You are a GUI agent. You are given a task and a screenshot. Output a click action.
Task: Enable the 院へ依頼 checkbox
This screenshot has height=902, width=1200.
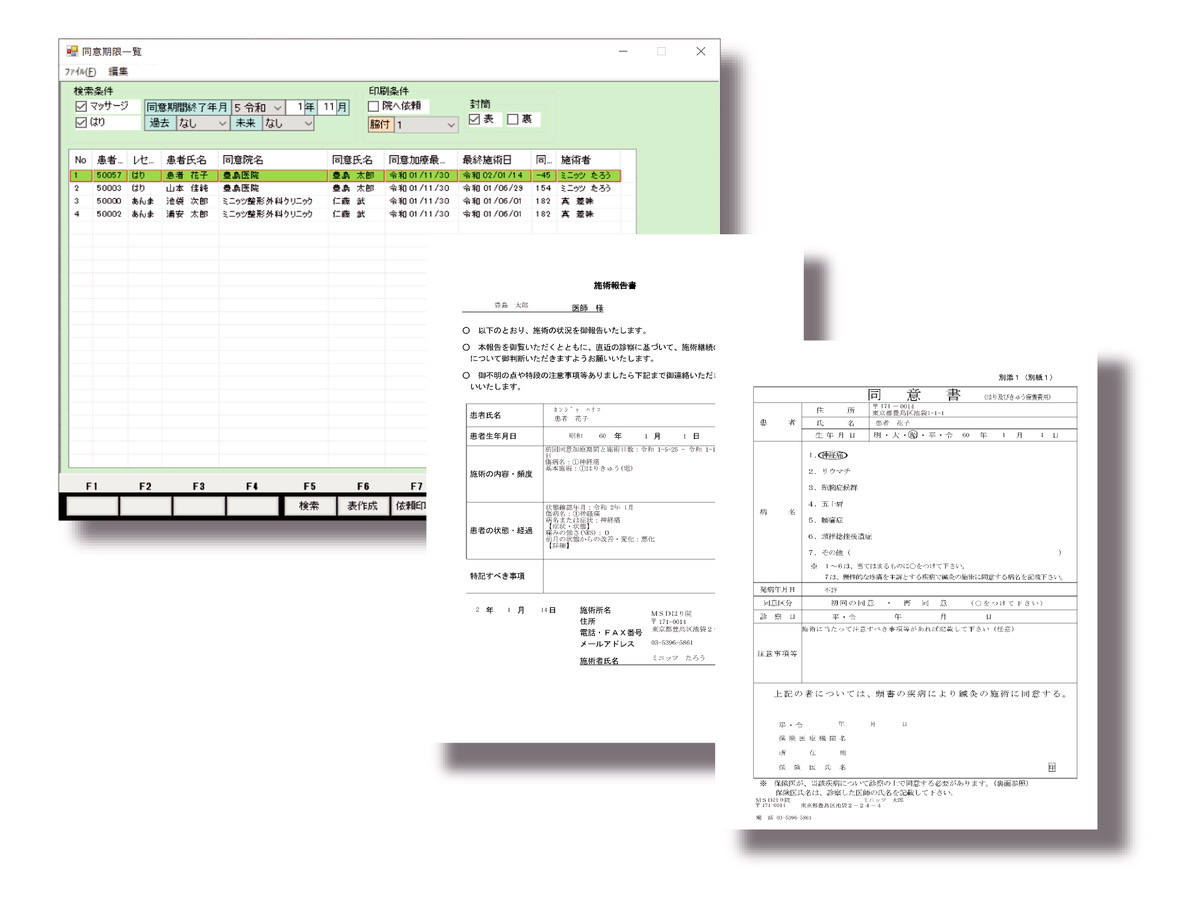click(374, 106)
